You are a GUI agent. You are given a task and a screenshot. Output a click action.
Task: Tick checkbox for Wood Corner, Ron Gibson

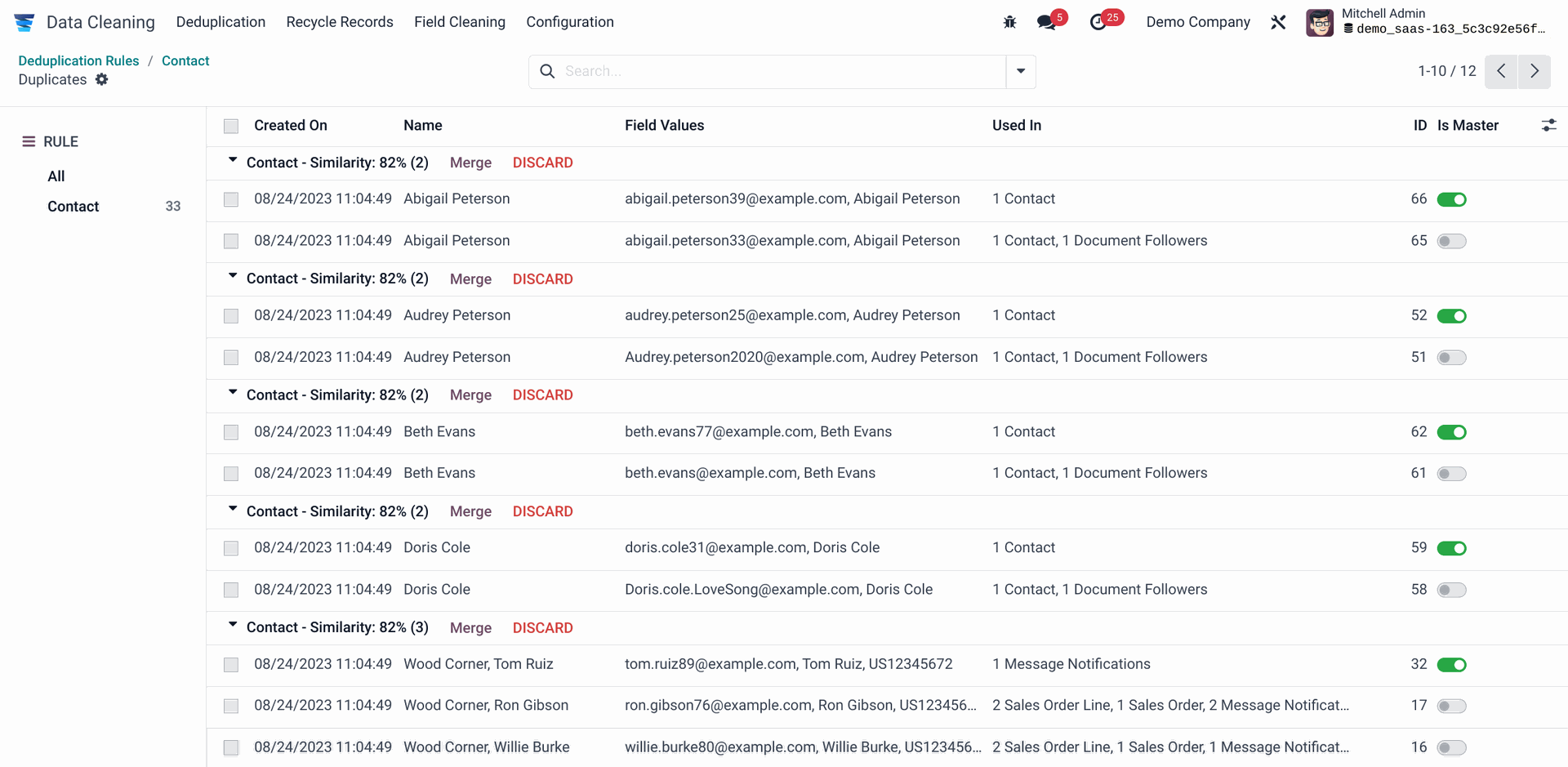[x=231, y=706]
